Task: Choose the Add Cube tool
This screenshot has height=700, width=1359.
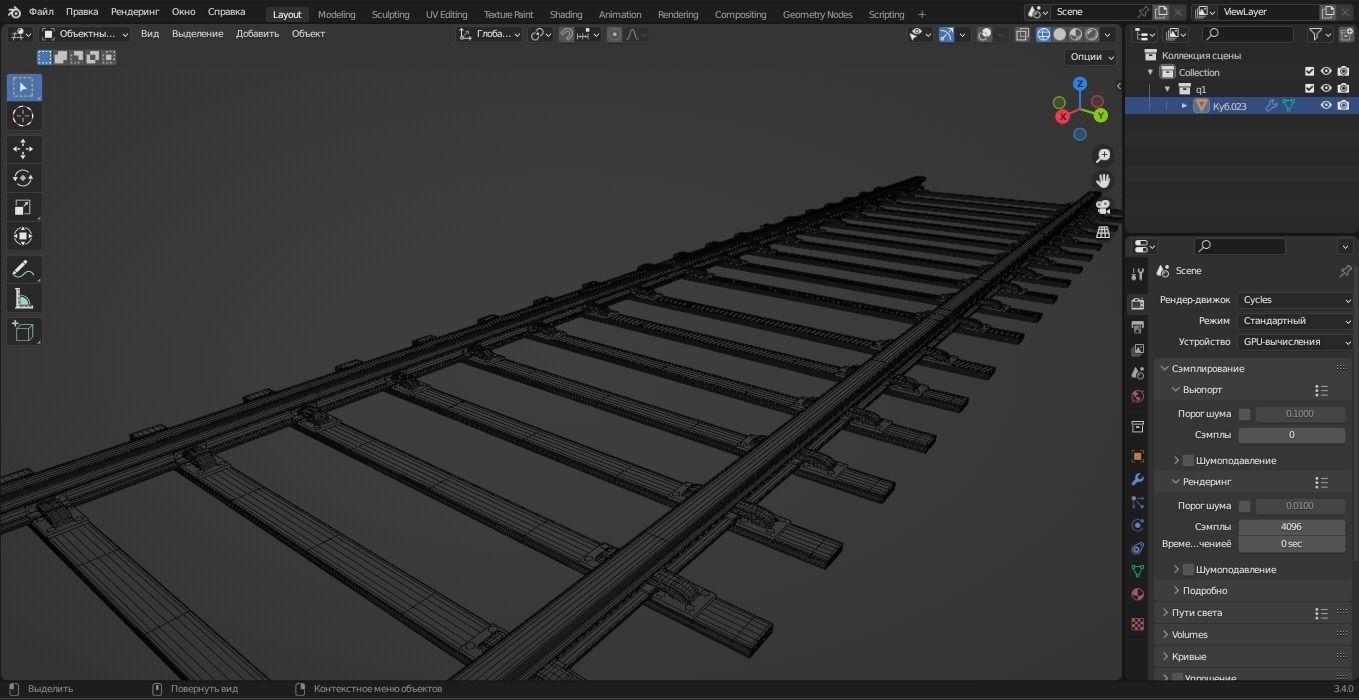Action: click(x=23, y=331)
